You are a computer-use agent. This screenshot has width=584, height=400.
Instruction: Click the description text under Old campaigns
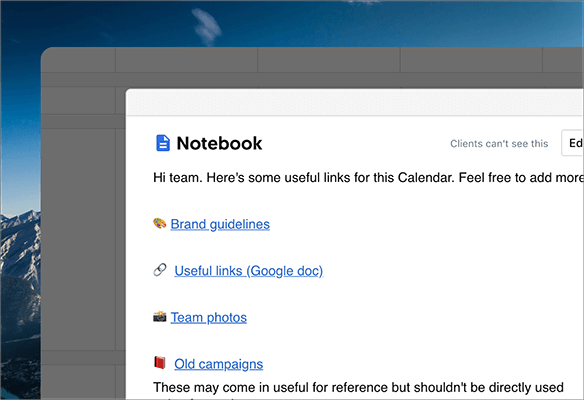(x=358, y=387)
